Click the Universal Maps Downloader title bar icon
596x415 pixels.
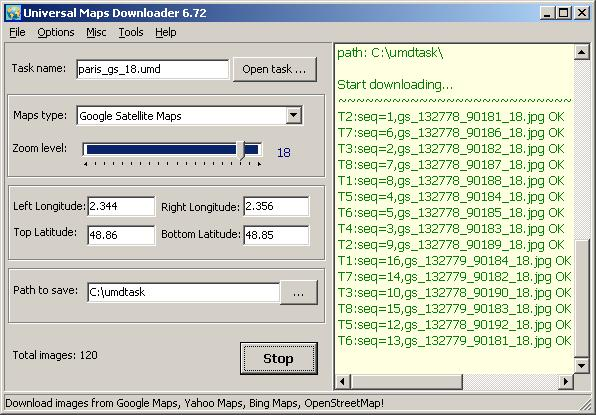point(13,13)
